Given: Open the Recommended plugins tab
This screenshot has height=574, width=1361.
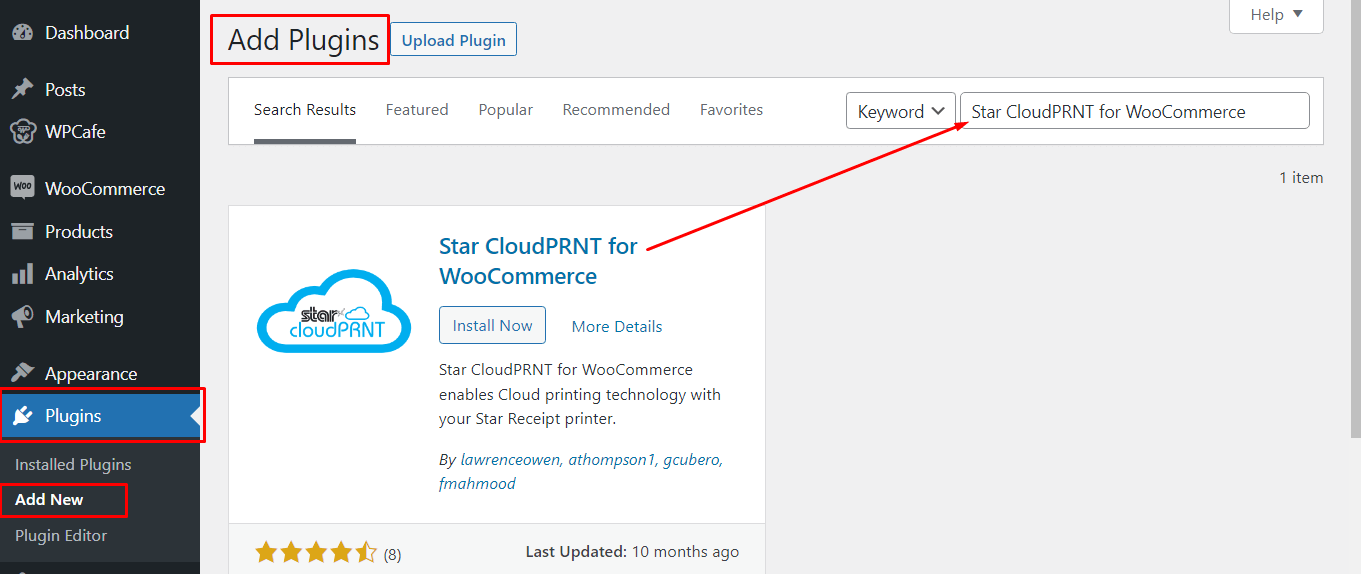Looking at the screenshot, I should tap(616, 110).
